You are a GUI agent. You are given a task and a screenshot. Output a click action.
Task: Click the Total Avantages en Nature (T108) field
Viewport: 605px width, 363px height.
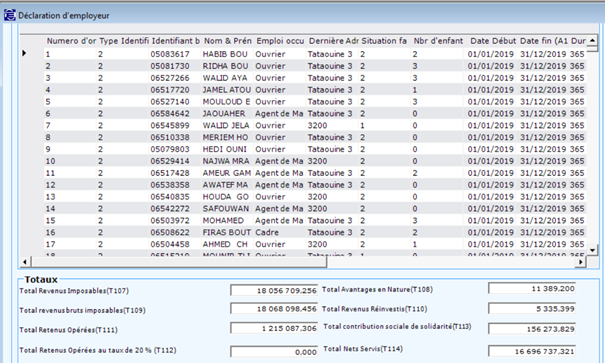532,289
